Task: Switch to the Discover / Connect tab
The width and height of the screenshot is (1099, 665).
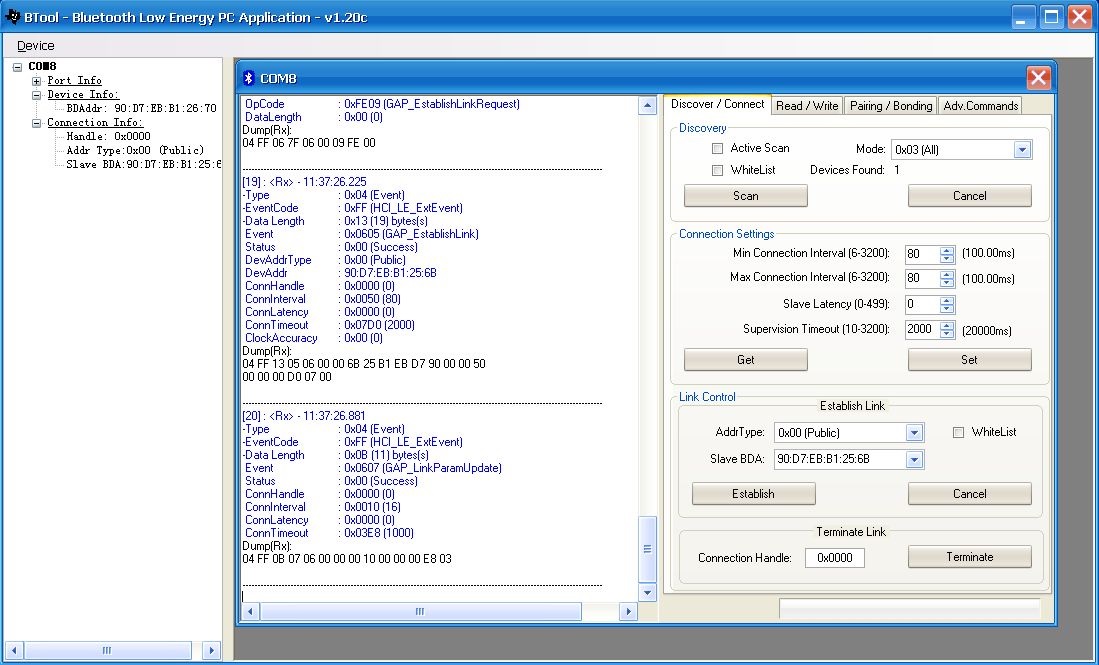Action: pyautogui.click(x=717, y=104)
